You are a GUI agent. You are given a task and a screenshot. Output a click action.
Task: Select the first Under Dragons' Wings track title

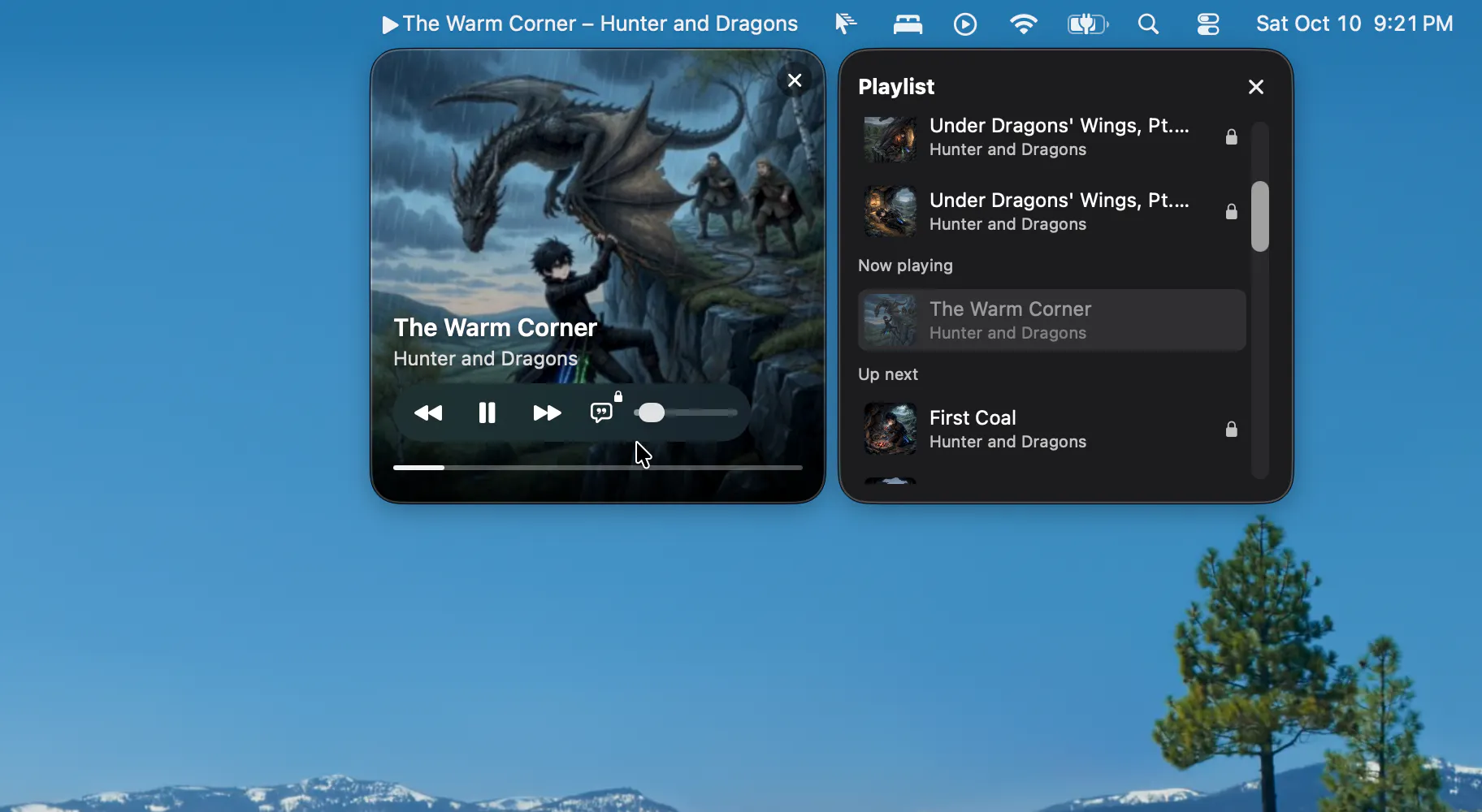[1059, 126]
